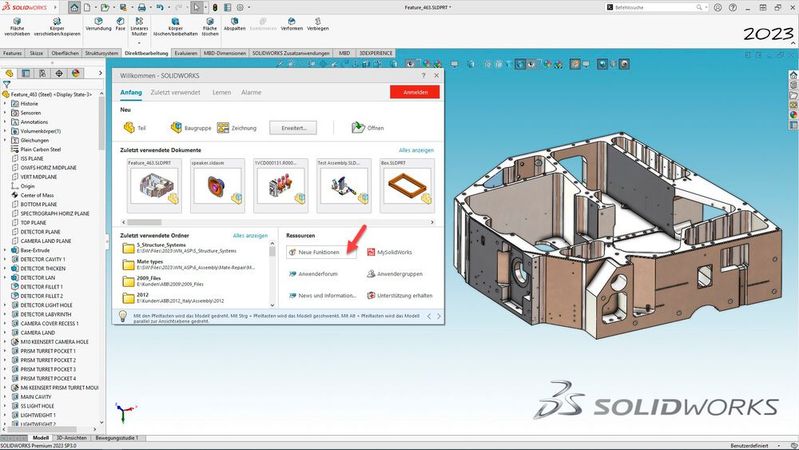Screen dimensions: 799x450
Task: Expand the Gleichungen tree node
Action: (x=5, y=140)
